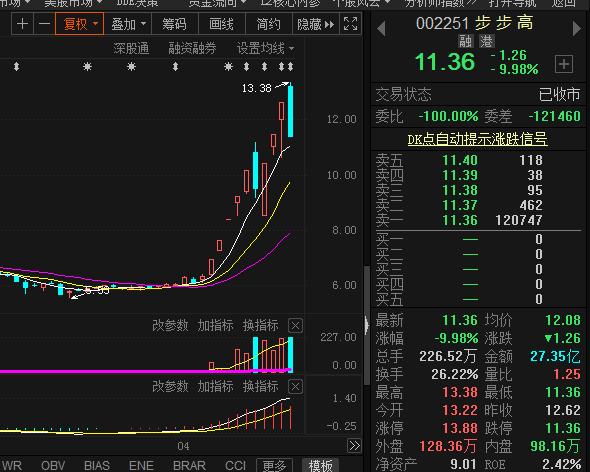Click the last cyan candlestick at 13.38

click(x=290, y=111)
